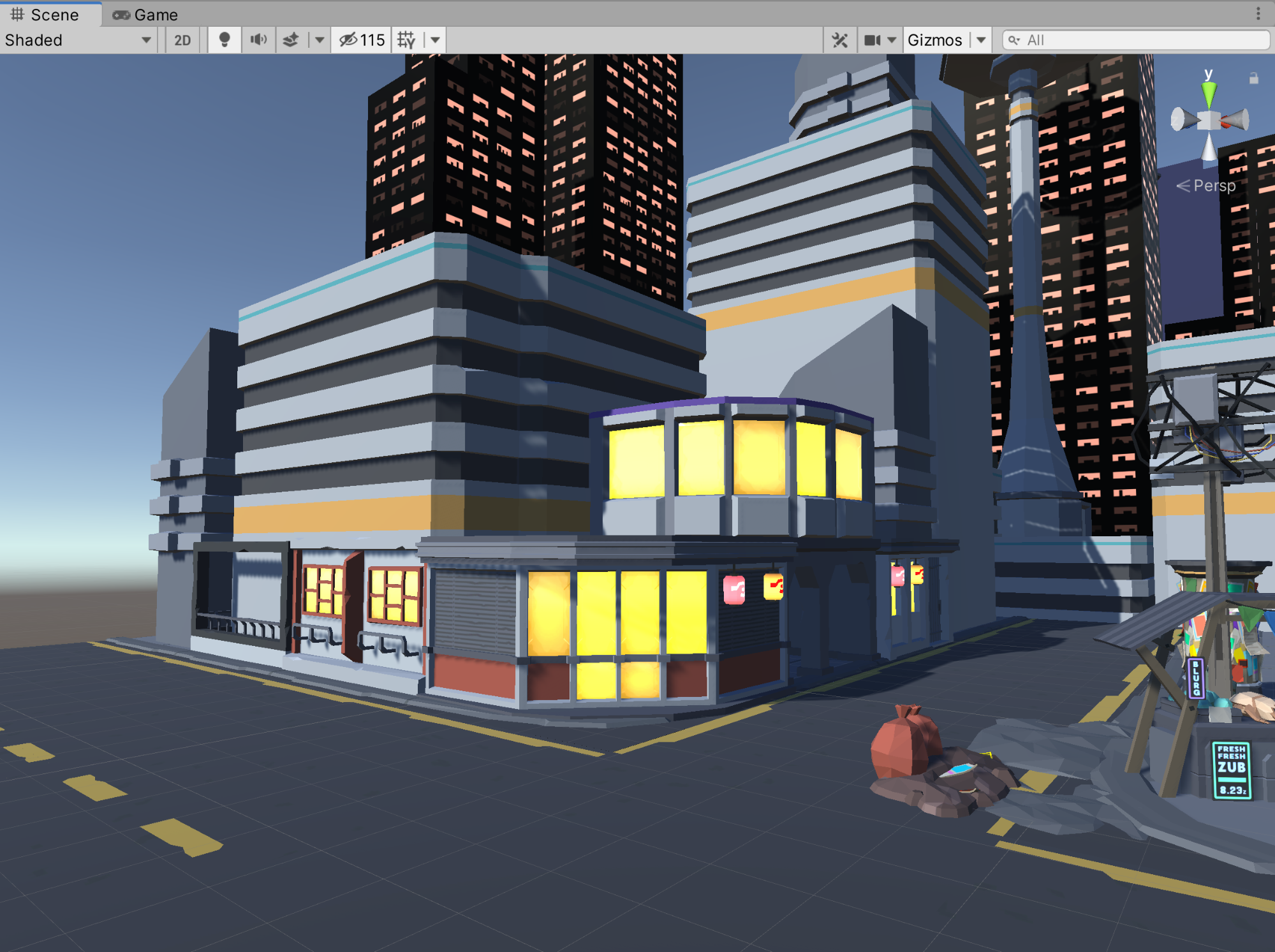Toggle skybox and effects icon
This screenshot has width=1275, height=952.
coord(291,40)
